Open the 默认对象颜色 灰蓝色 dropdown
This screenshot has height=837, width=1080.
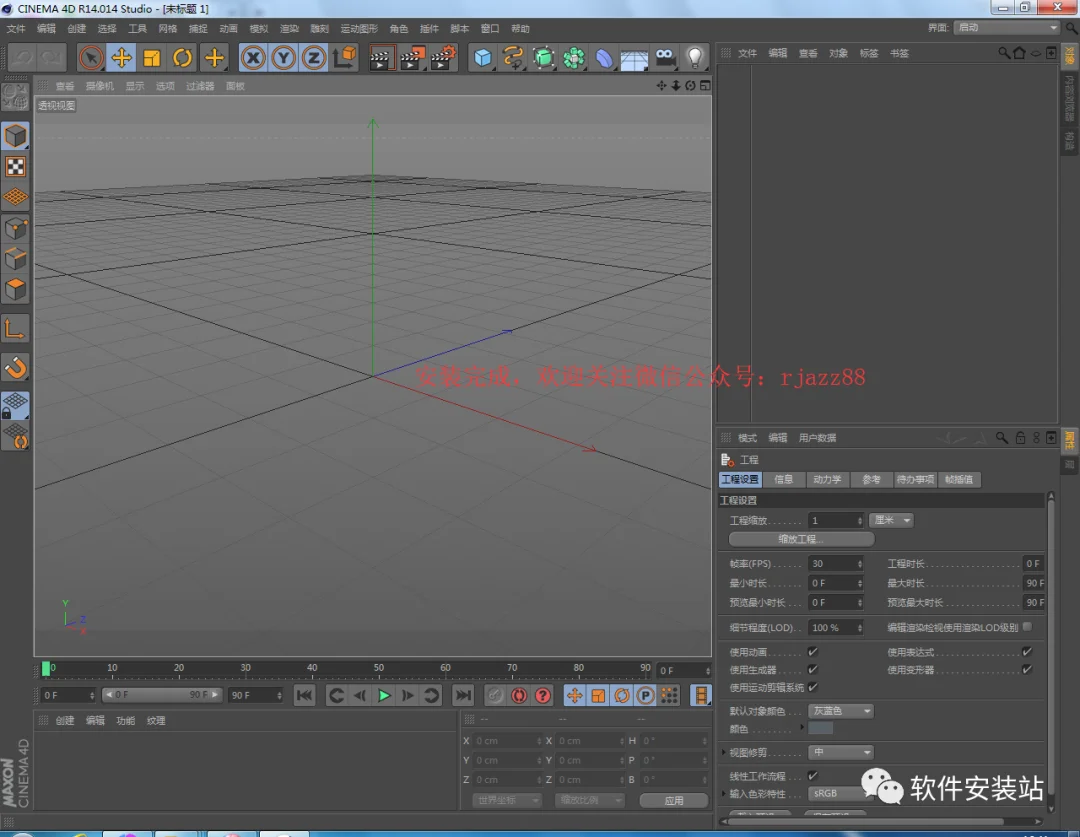pos(841,711)
